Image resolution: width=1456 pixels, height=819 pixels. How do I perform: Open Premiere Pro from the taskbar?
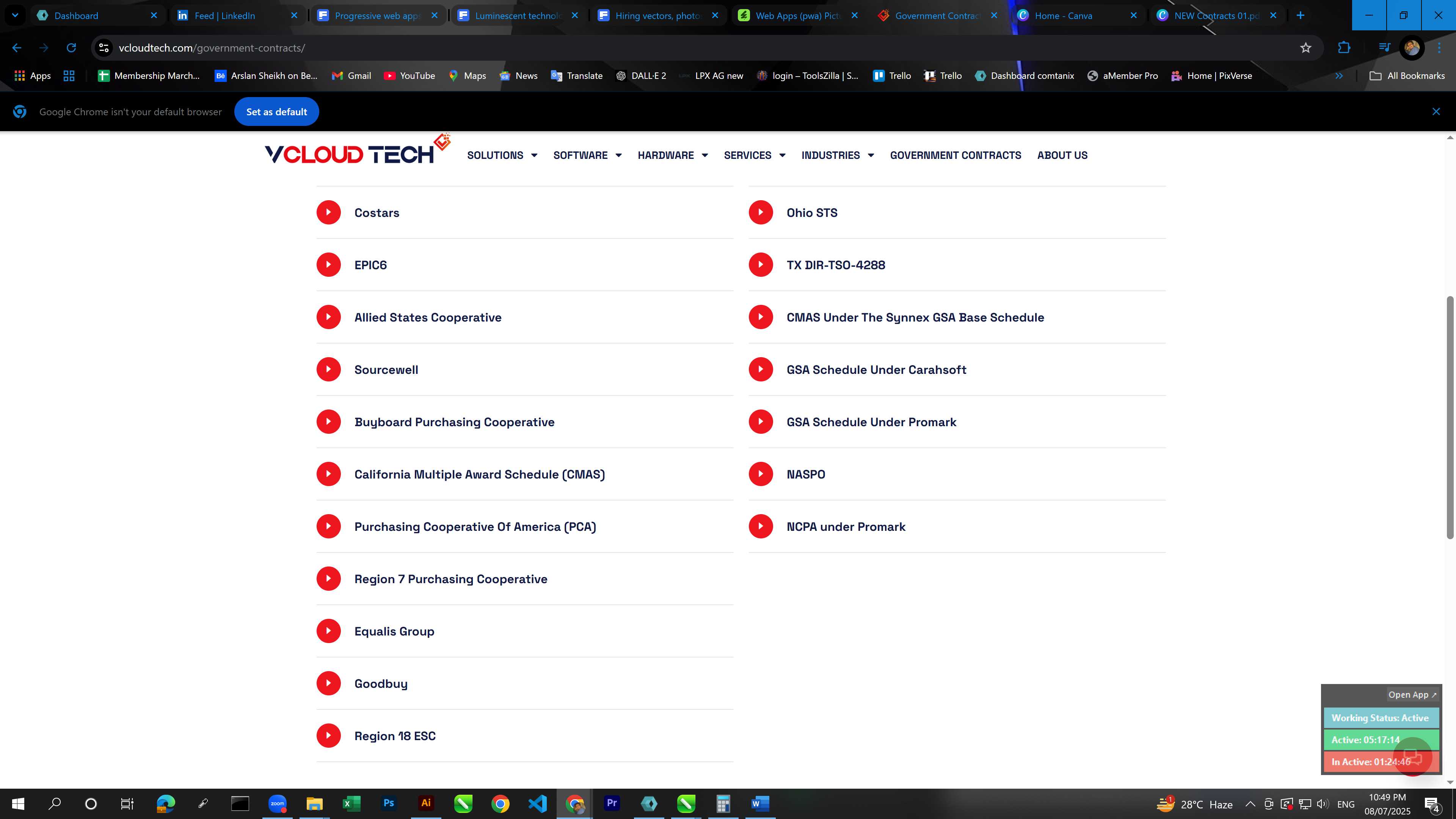pos(612,804)
